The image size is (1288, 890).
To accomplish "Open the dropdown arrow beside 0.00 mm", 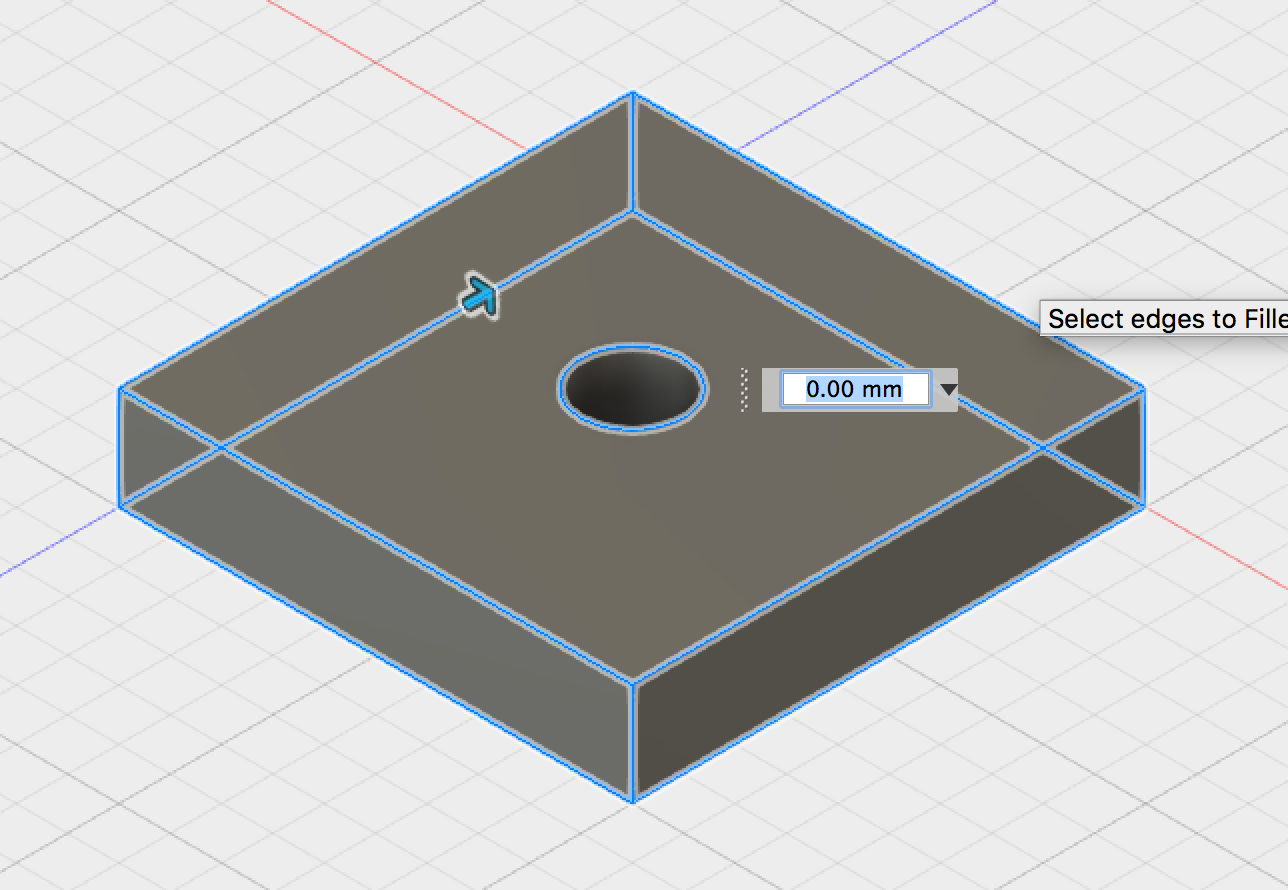I will pos(947,390).
